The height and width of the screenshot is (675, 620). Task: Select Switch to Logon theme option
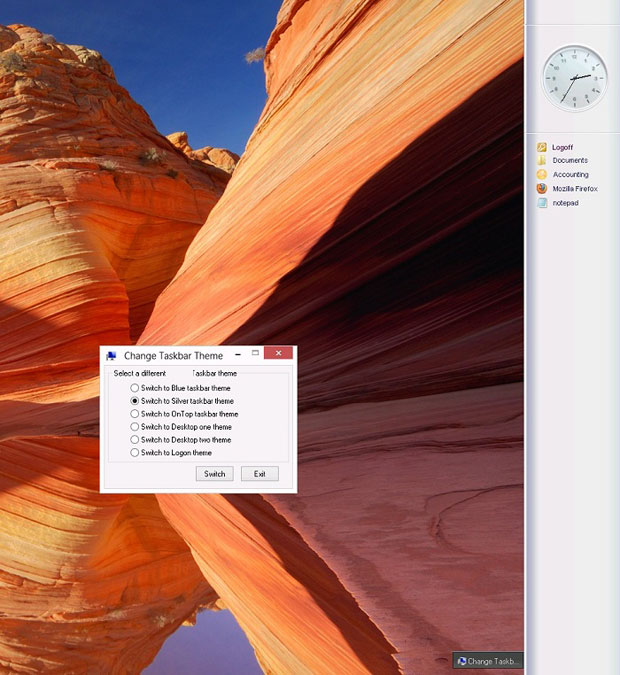coord(171,452)
